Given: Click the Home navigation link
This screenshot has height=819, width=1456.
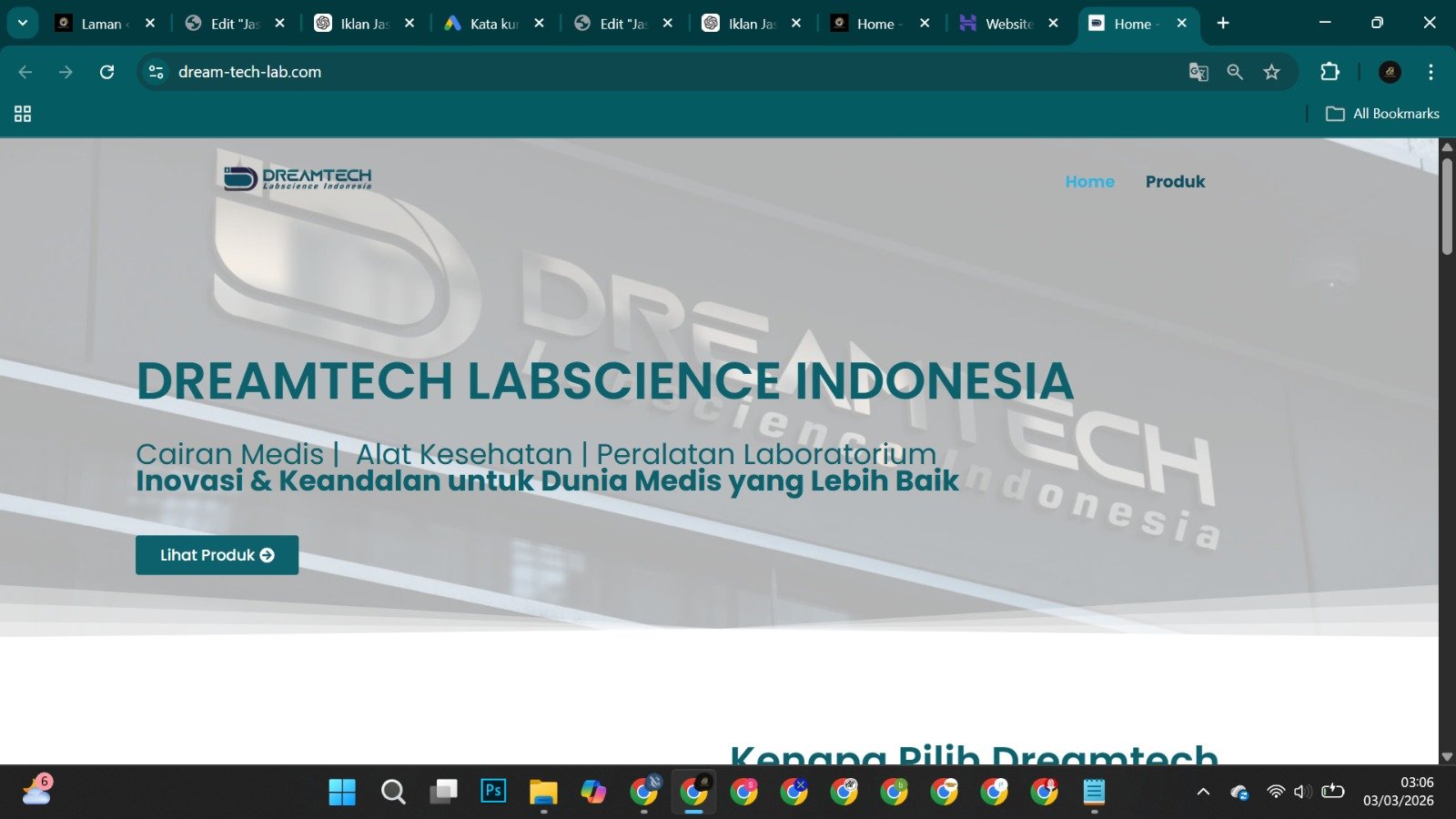Looking at the screenshot, I should pos(1089,182).
